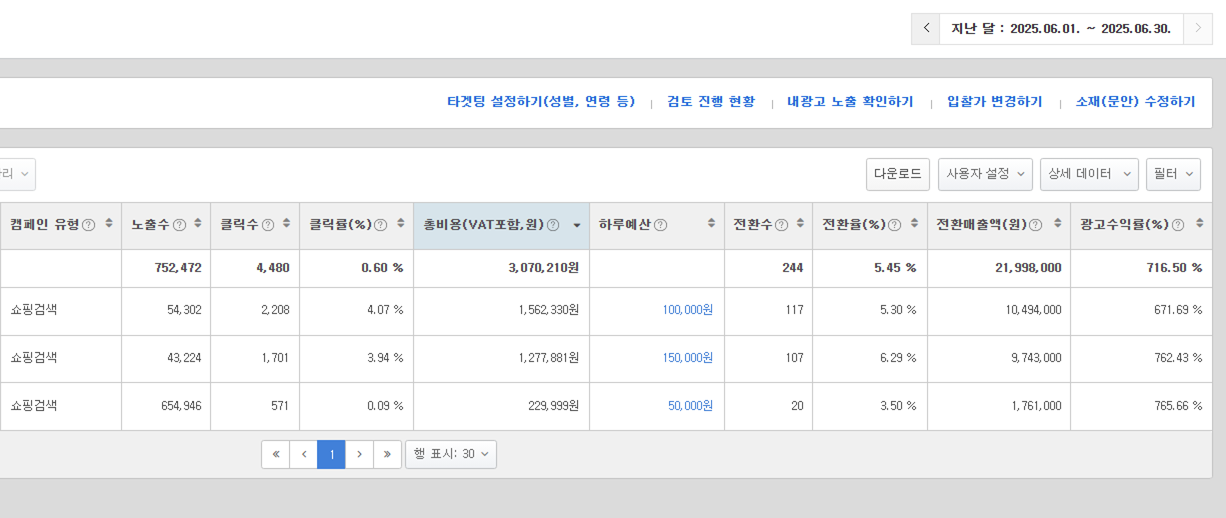Edit the 100,000원 daily budget
The height and width of the screenshot is (518, 1226).
(x=687, y=310)
